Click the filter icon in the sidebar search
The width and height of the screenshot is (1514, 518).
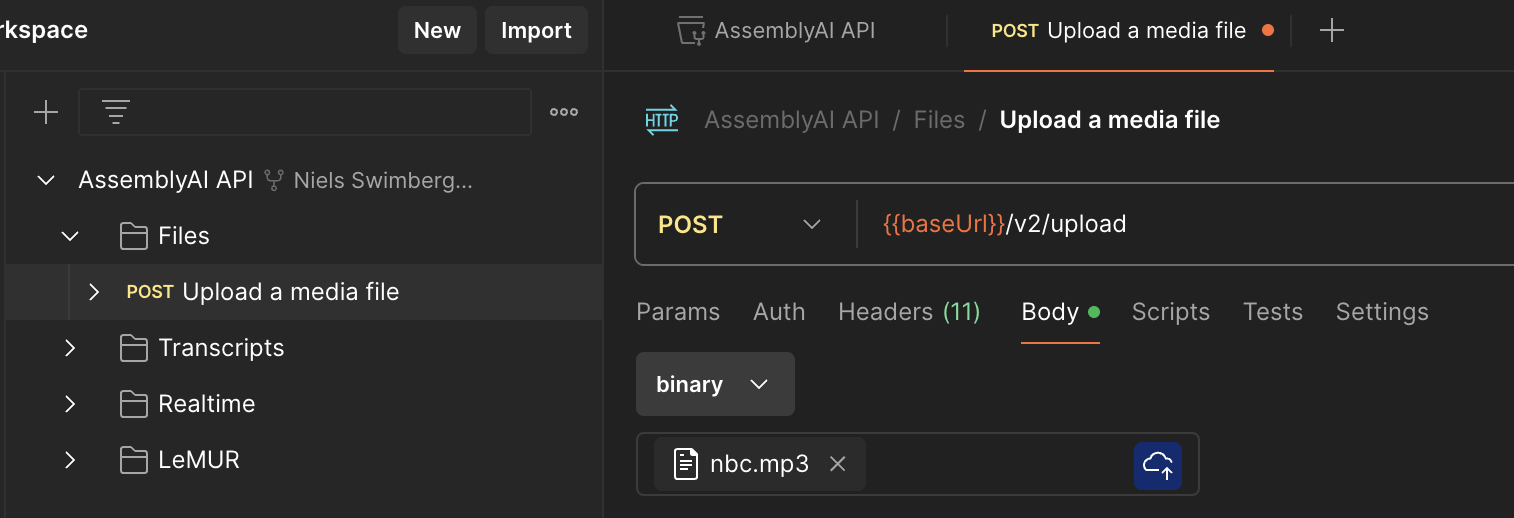[x=116, y=112]
